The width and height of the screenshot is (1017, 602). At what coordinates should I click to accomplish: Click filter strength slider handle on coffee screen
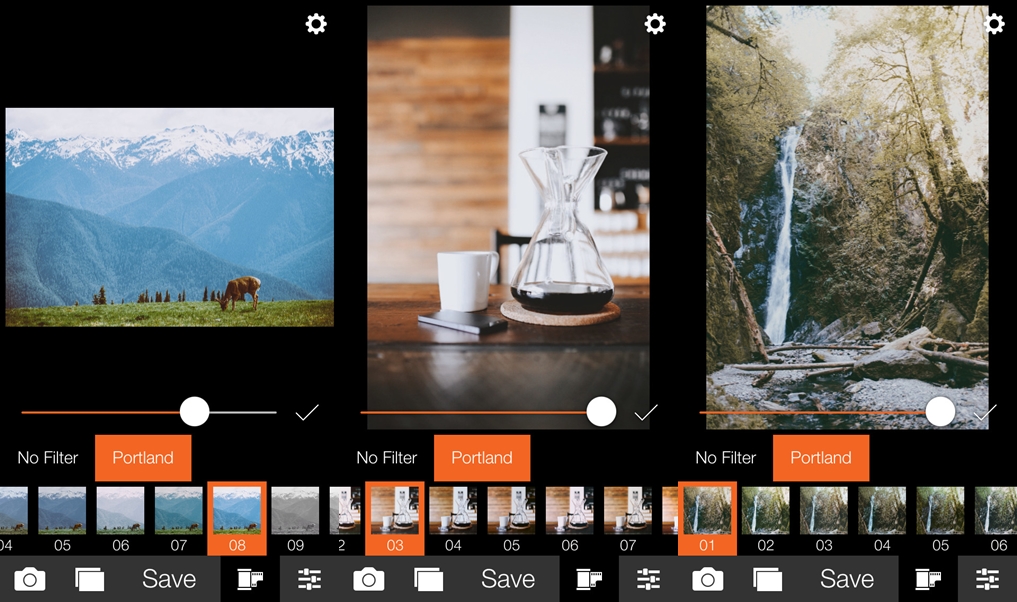[601, 412]
